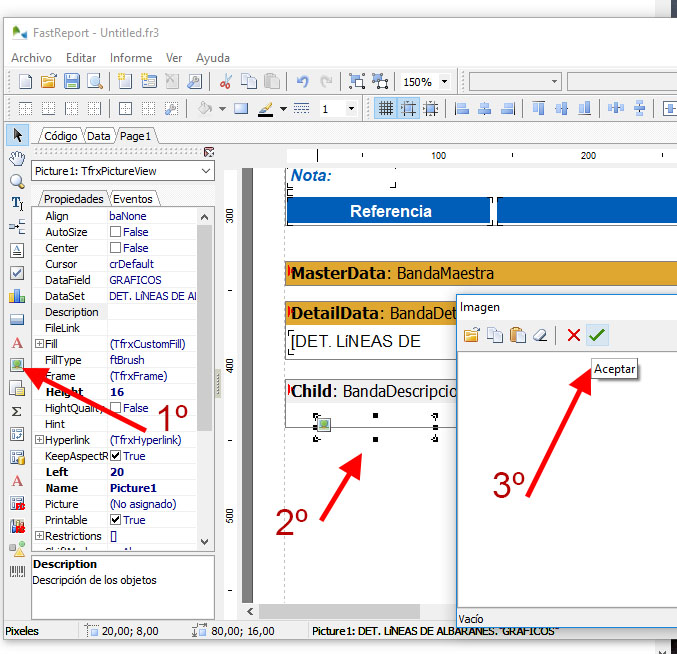Screen dimensions: 677x654
Task: Click Align left edges icon
Action: pos(462,108)
